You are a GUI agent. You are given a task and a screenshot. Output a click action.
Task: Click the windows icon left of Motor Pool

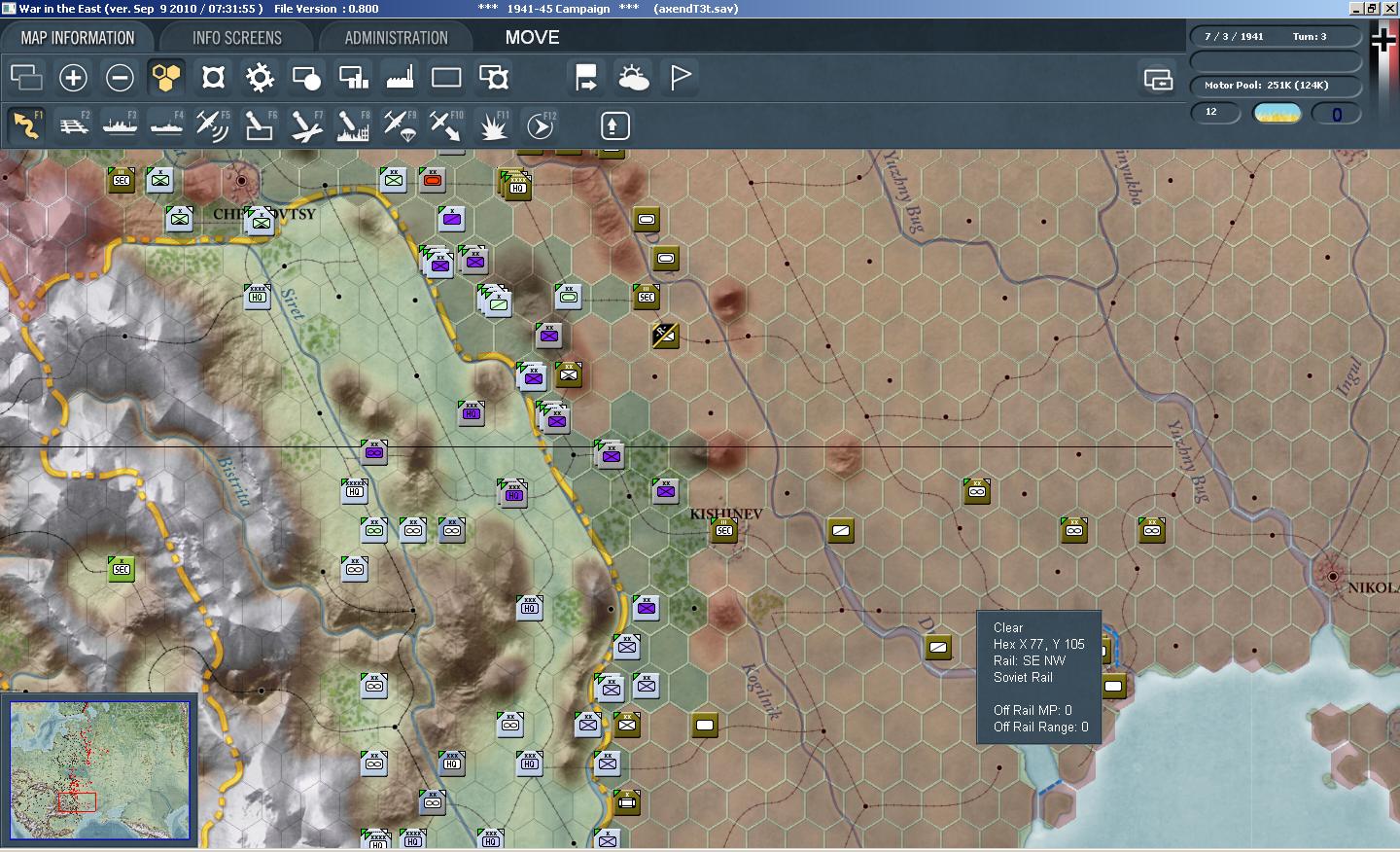point(1158,80)
